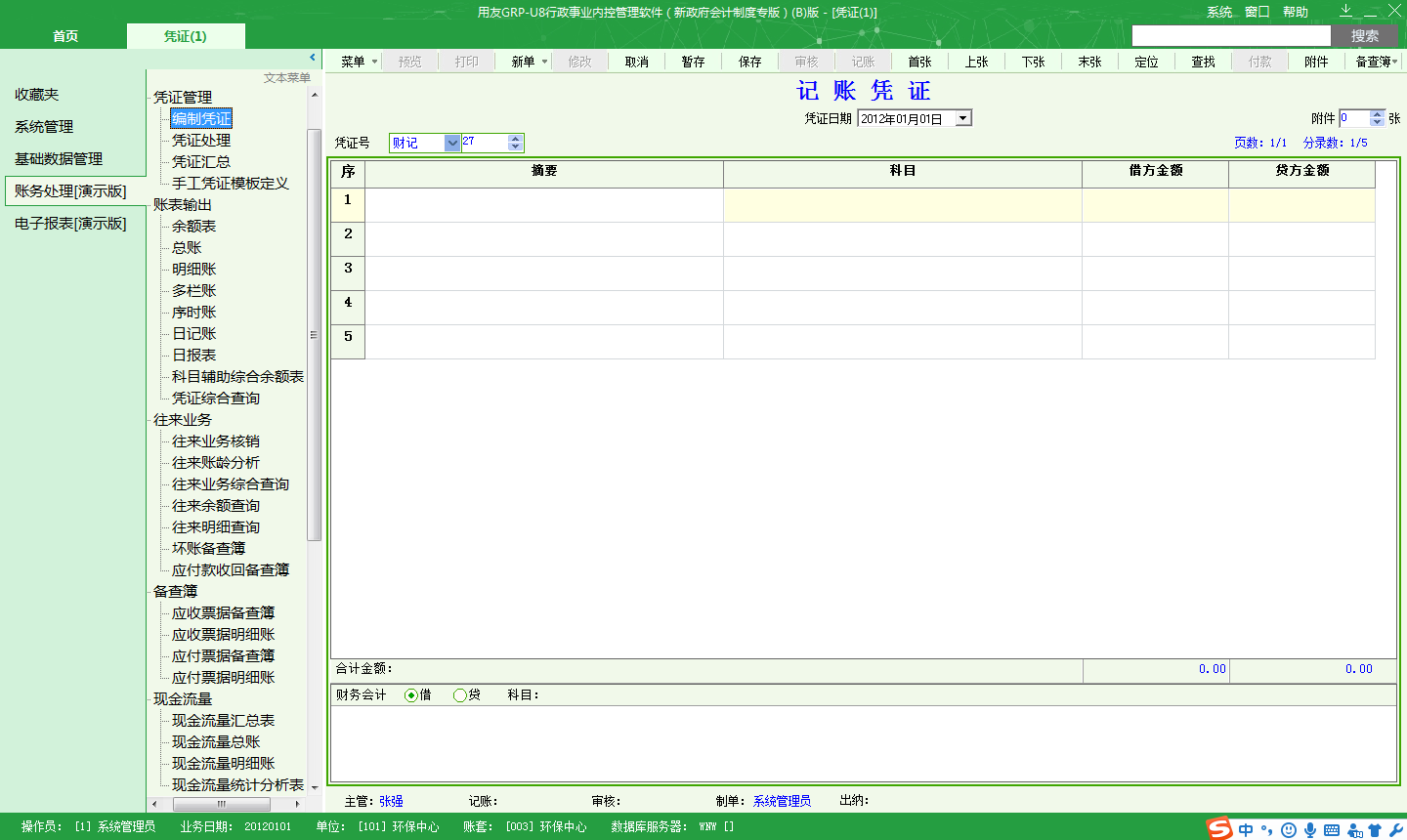Open the 帮助 menu
The image size is (1407, 840).
tap(1296, 12)
